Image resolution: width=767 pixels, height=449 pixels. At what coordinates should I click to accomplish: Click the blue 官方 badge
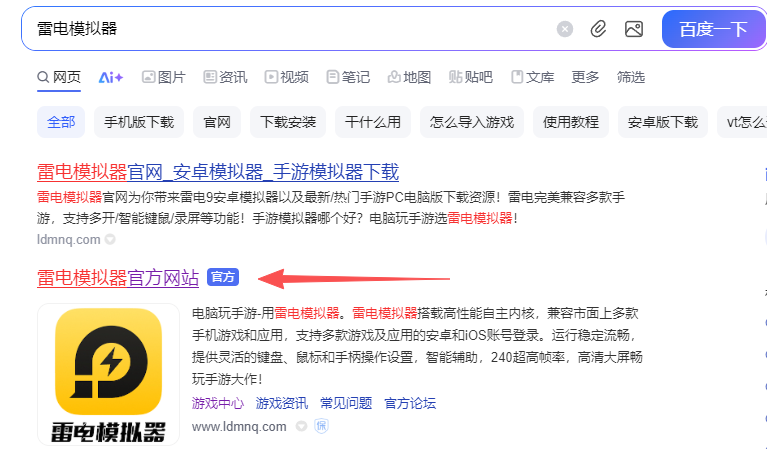[223, 277]
